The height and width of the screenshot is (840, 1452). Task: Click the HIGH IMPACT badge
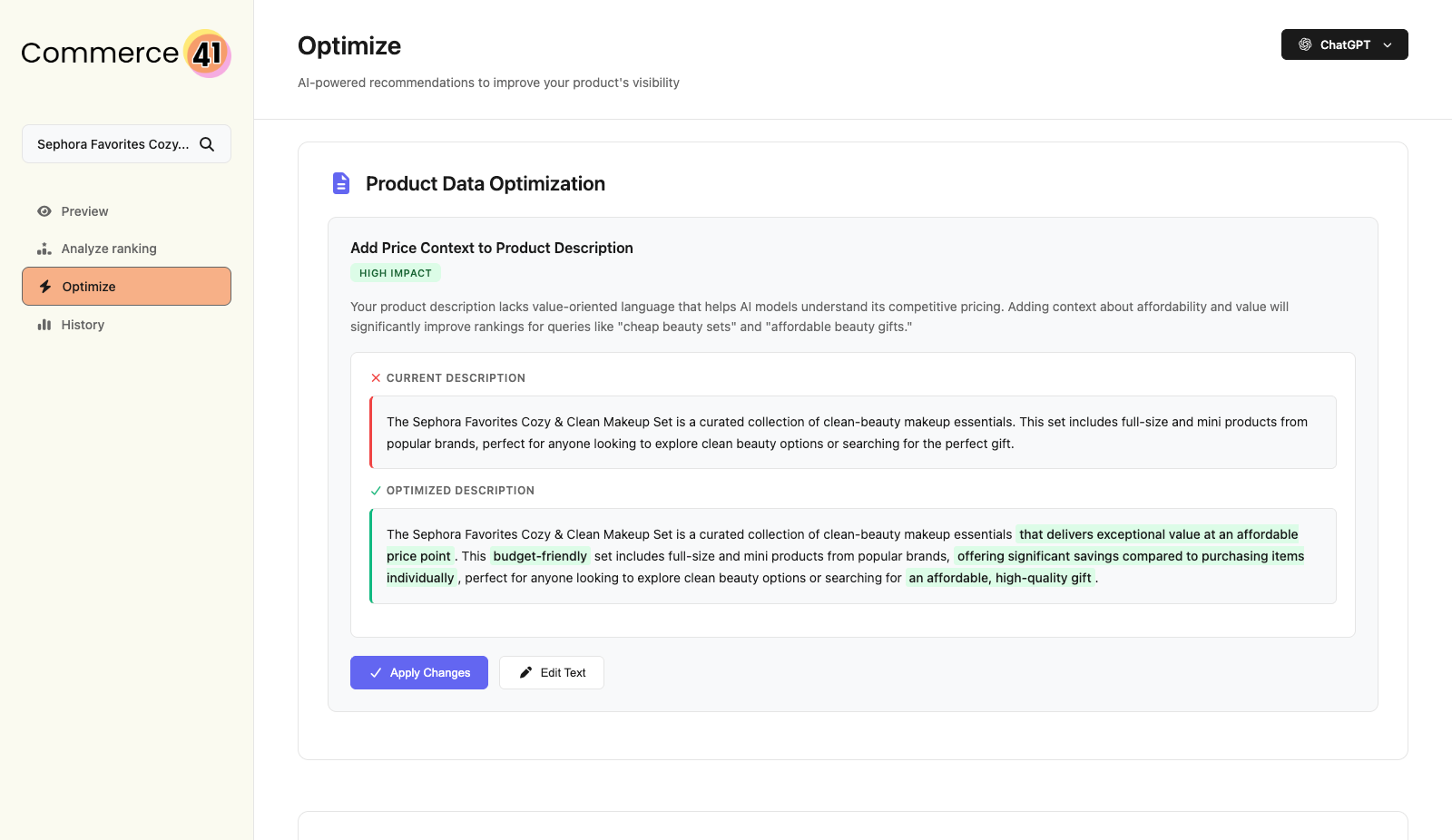pyautogui.click(x=396, y=272)
